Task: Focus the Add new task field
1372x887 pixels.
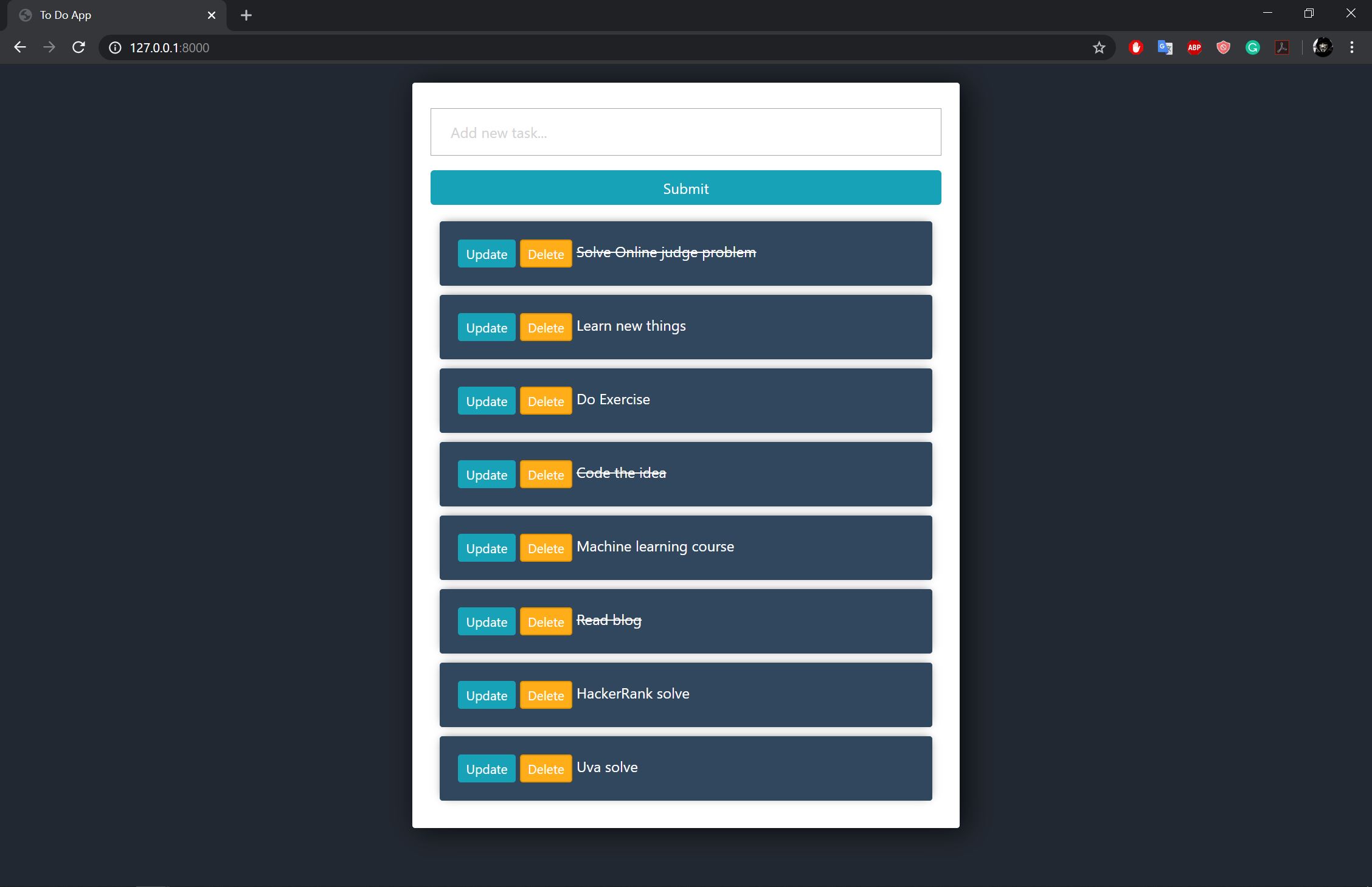Action: tap(685, 133)
